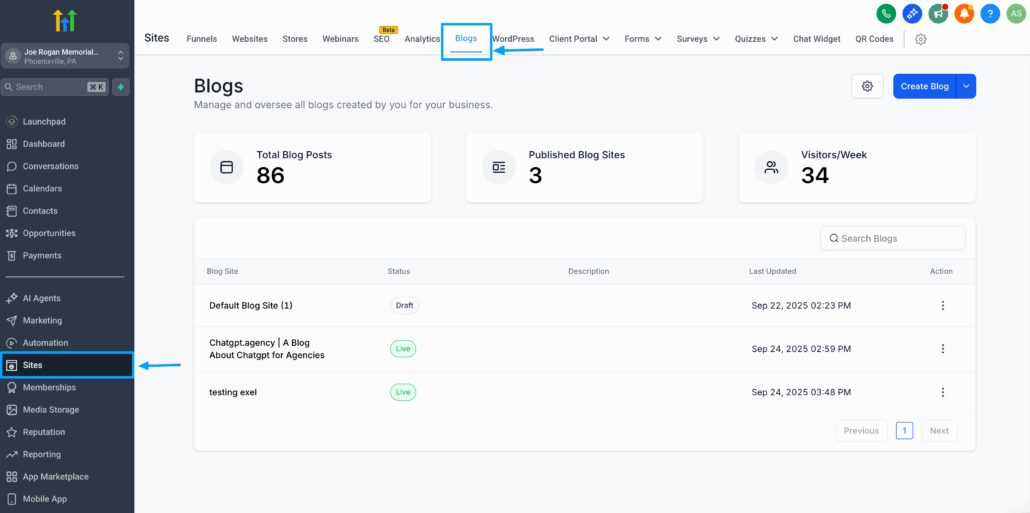Open blog settings gear beside Create Blog
This screenshot has width=1030, height=513.
click(x=867, y=86)
